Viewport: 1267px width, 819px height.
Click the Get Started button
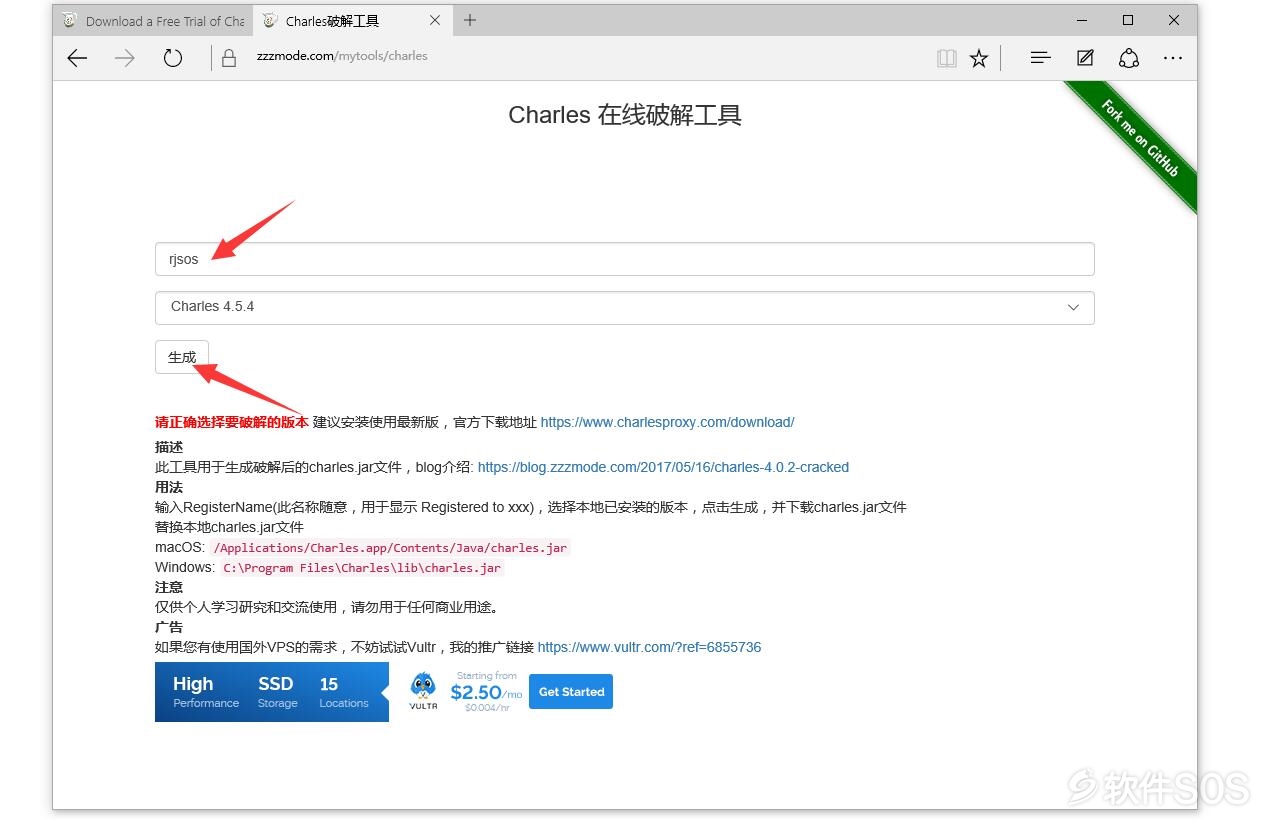pos(571,691)
